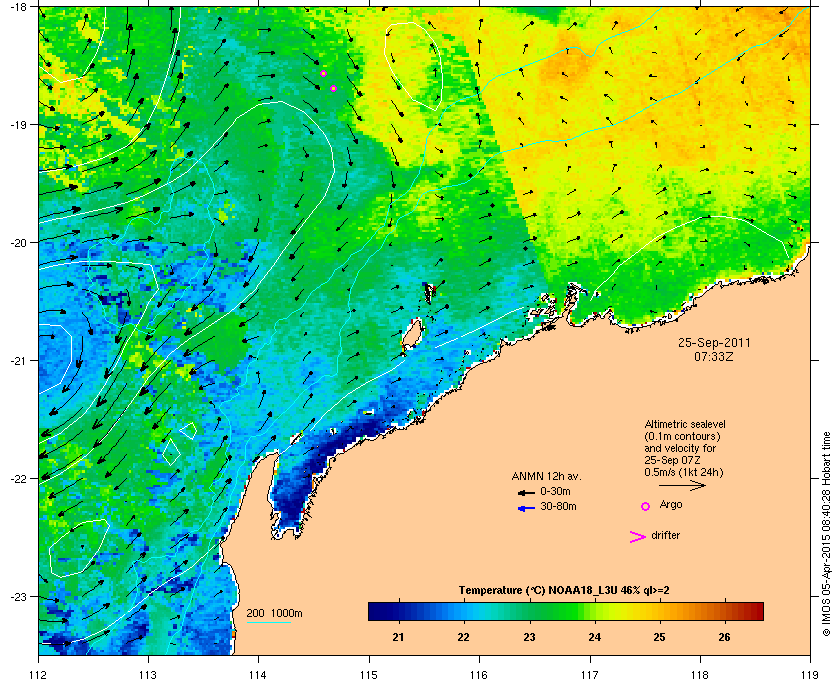This screenshot has height=680, width=840.
Task: Click the colorbar tick label 22
Action: (463, 637)
